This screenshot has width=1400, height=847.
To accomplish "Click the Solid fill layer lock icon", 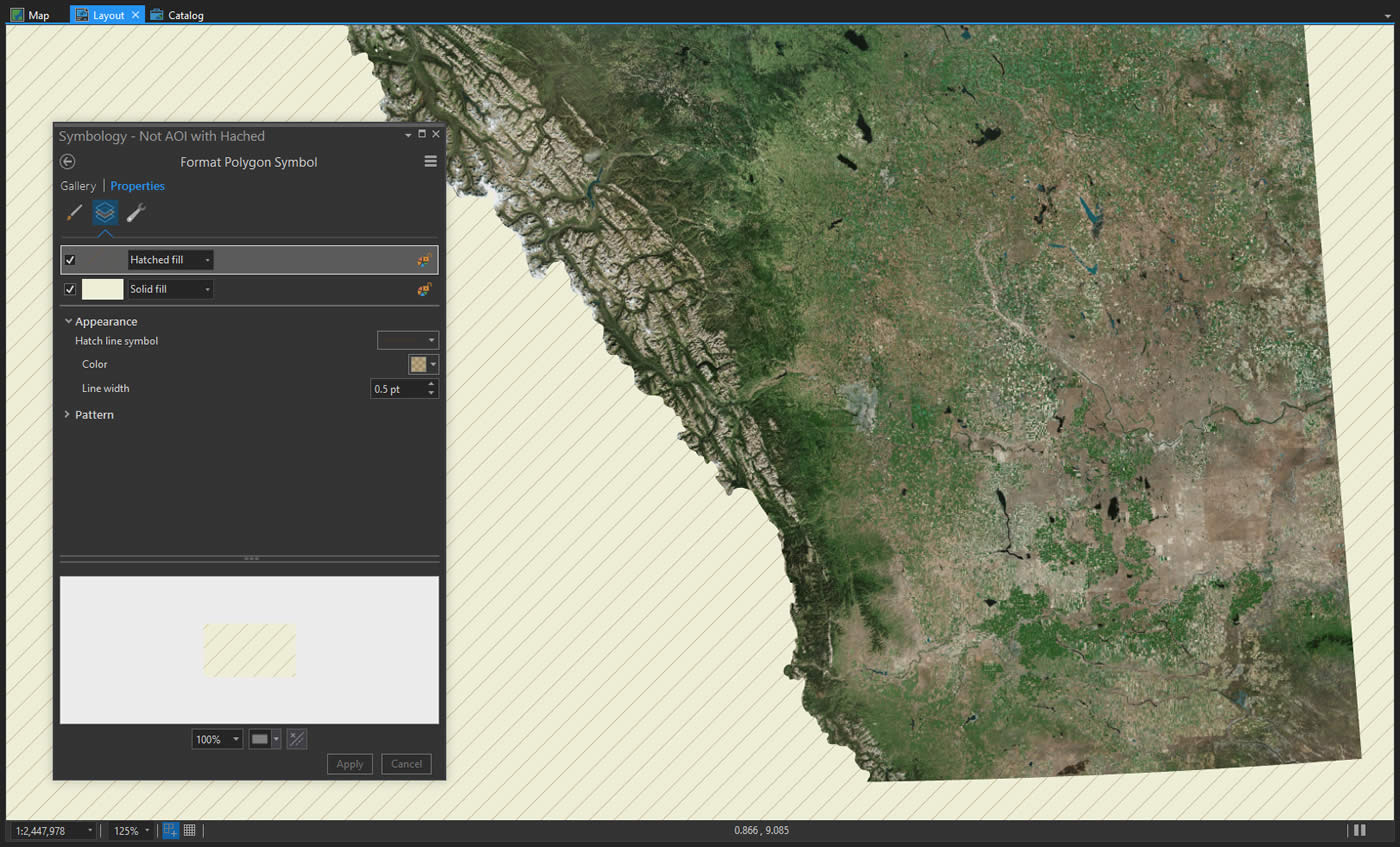I will click(424, 289).
